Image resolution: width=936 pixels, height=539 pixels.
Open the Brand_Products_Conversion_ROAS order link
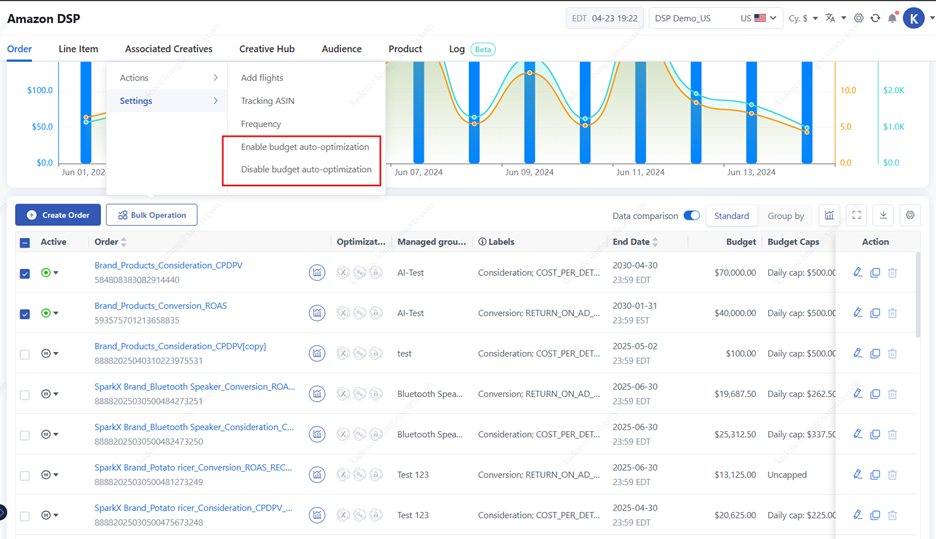160,306
